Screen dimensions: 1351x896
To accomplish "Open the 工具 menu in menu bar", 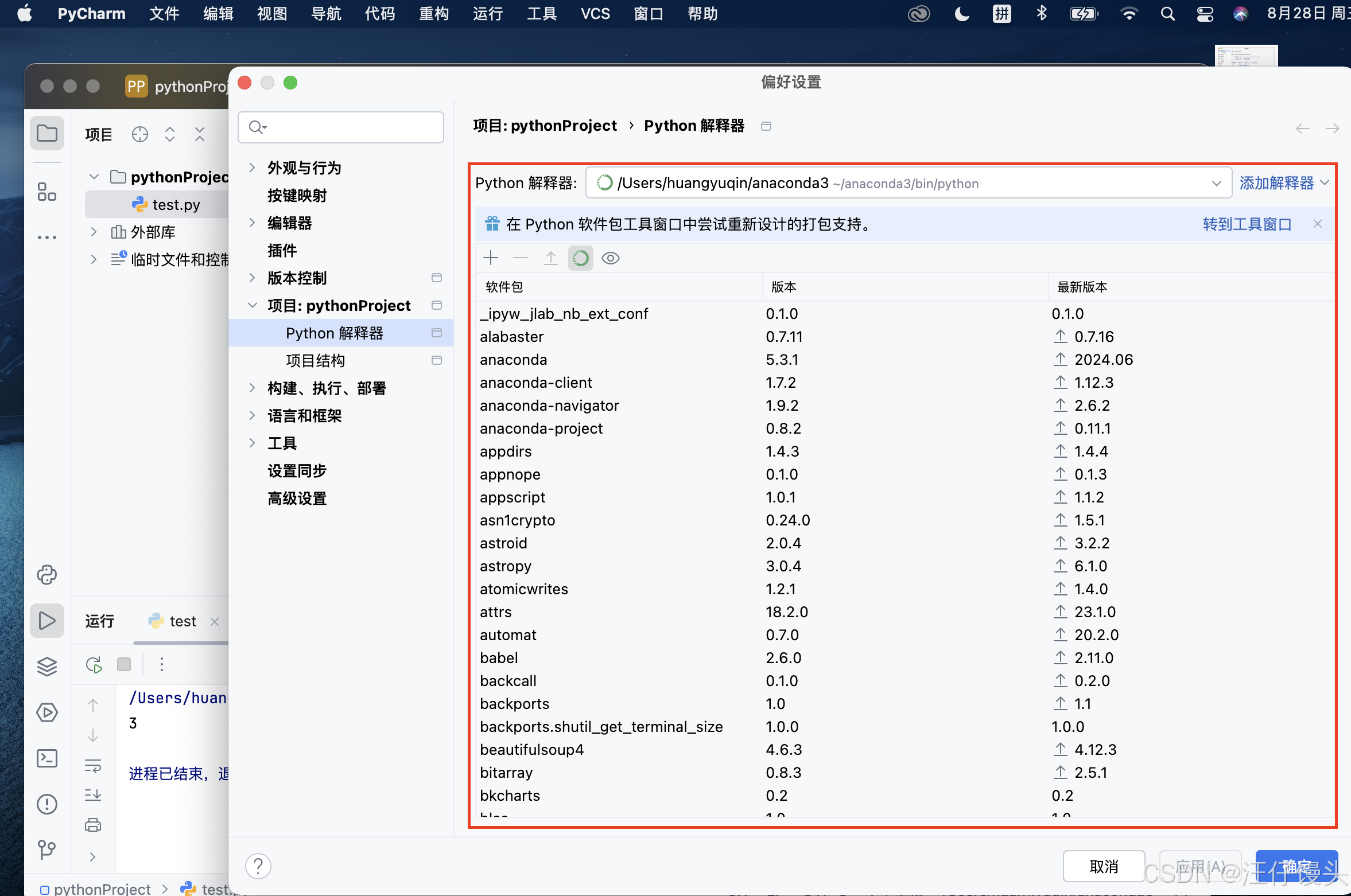I will point(542,13).
